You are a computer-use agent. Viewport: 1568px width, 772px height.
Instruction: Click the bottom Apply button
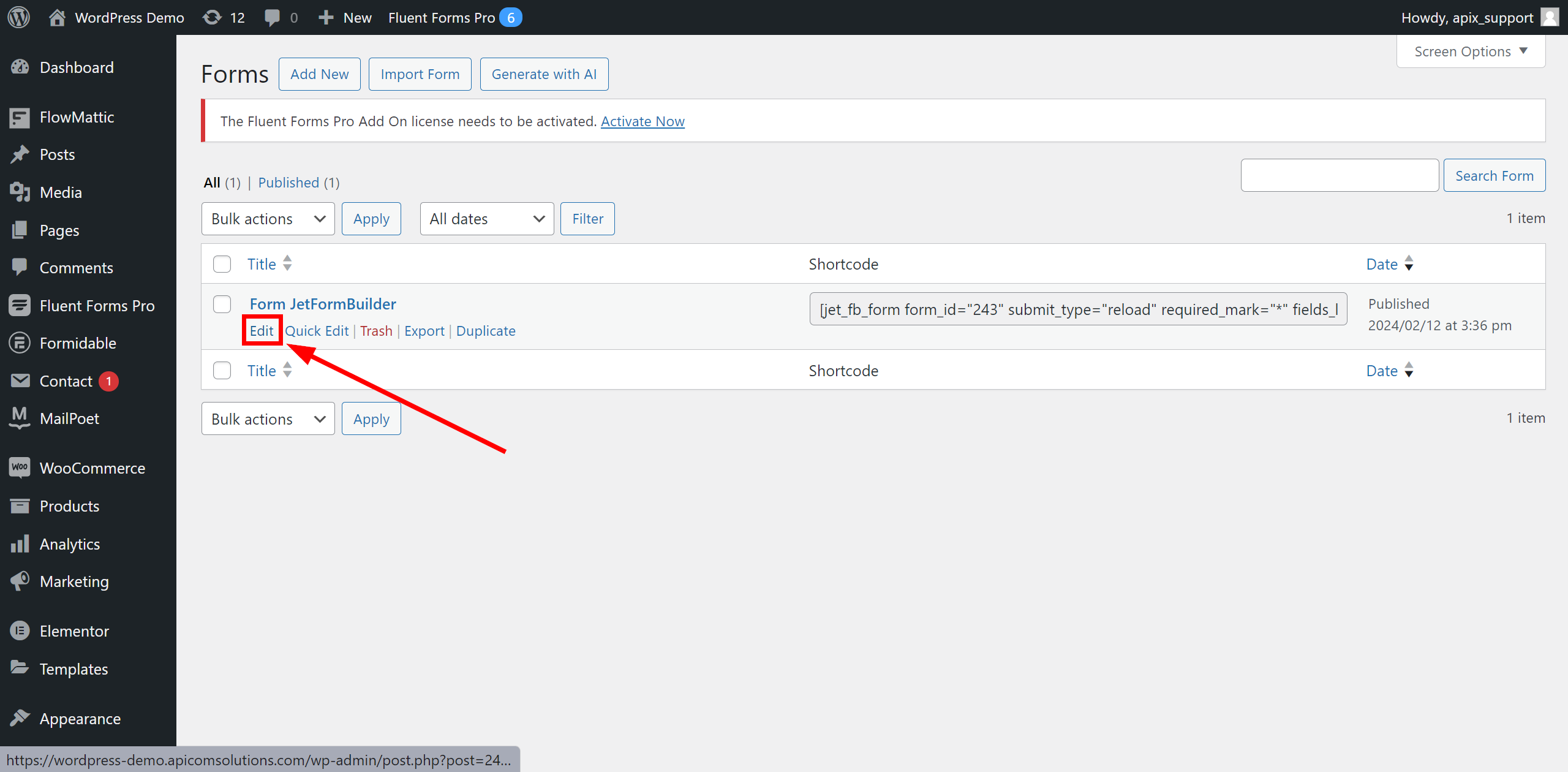(x=371, y=419)
